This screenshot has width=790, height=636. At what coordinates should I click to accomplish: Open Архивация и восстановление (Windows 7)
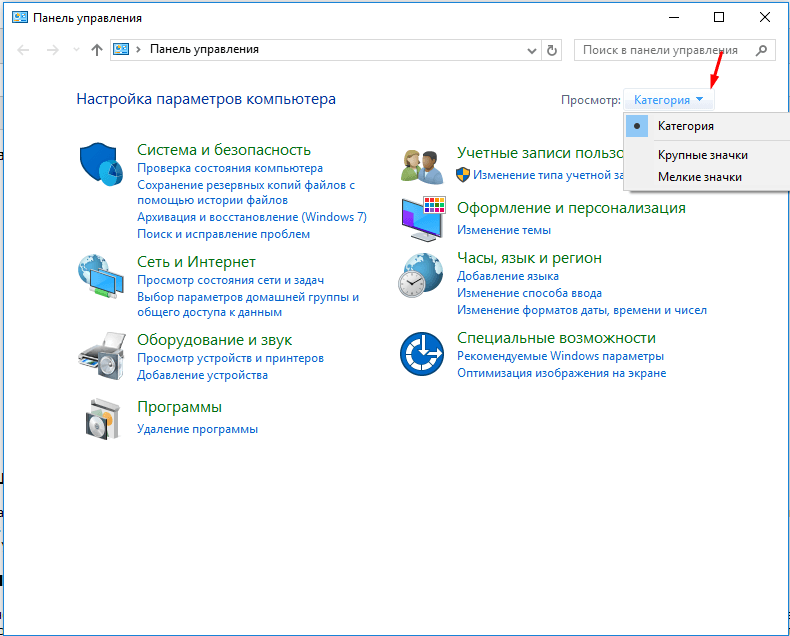pyautogui.click(x=252, y=217)
